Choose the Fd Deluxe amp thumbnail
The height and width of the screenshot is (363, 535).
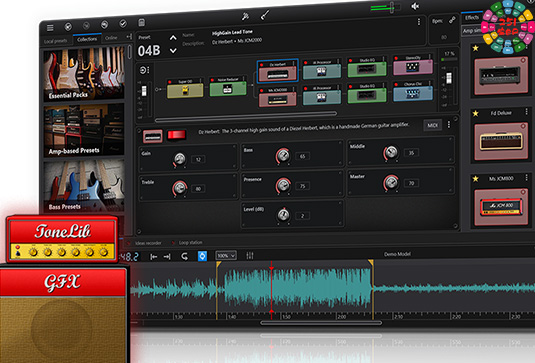(501, 142)
